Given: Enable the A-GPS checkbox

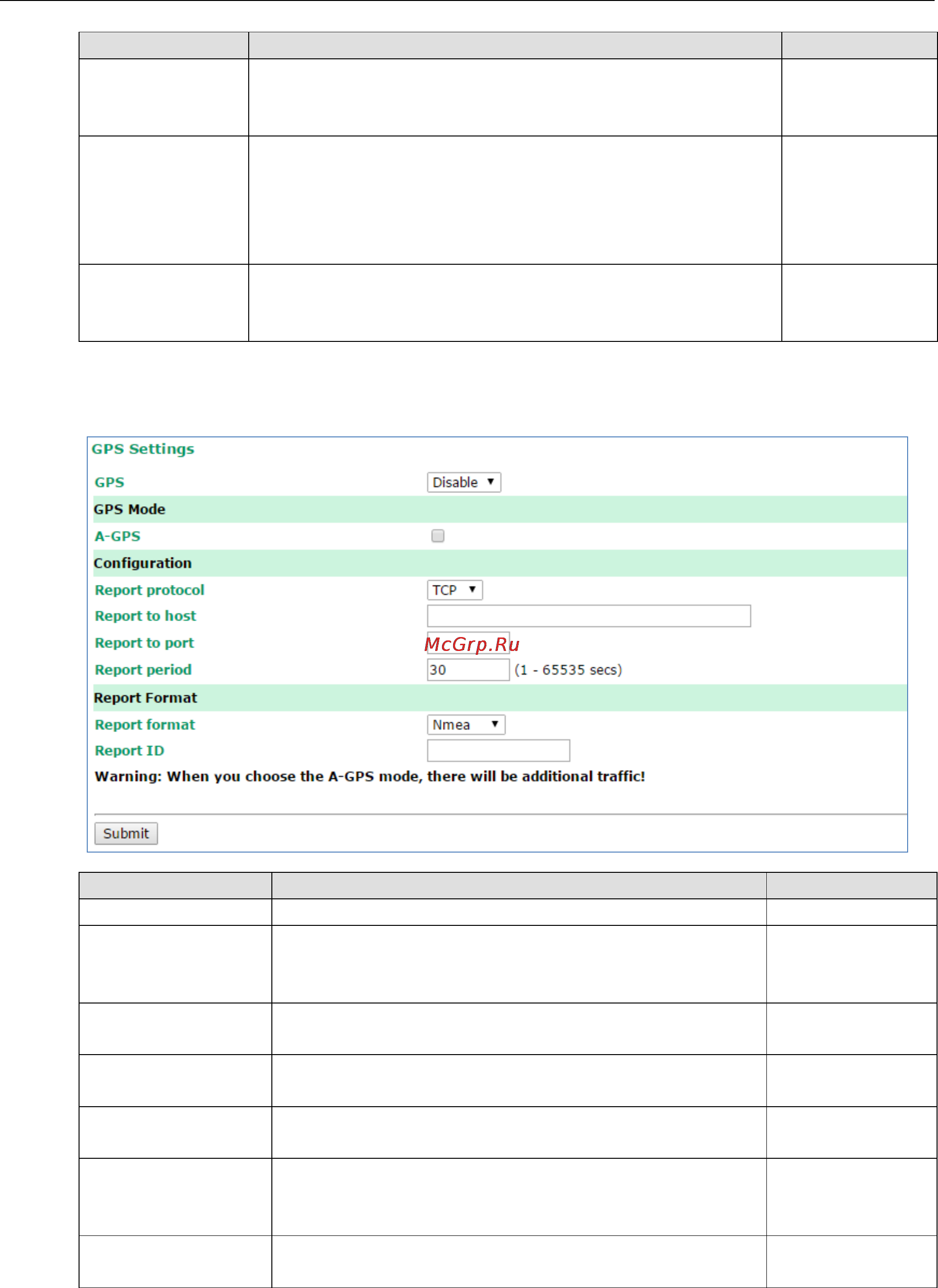Looking at the screenshot, I should point(438,536).
